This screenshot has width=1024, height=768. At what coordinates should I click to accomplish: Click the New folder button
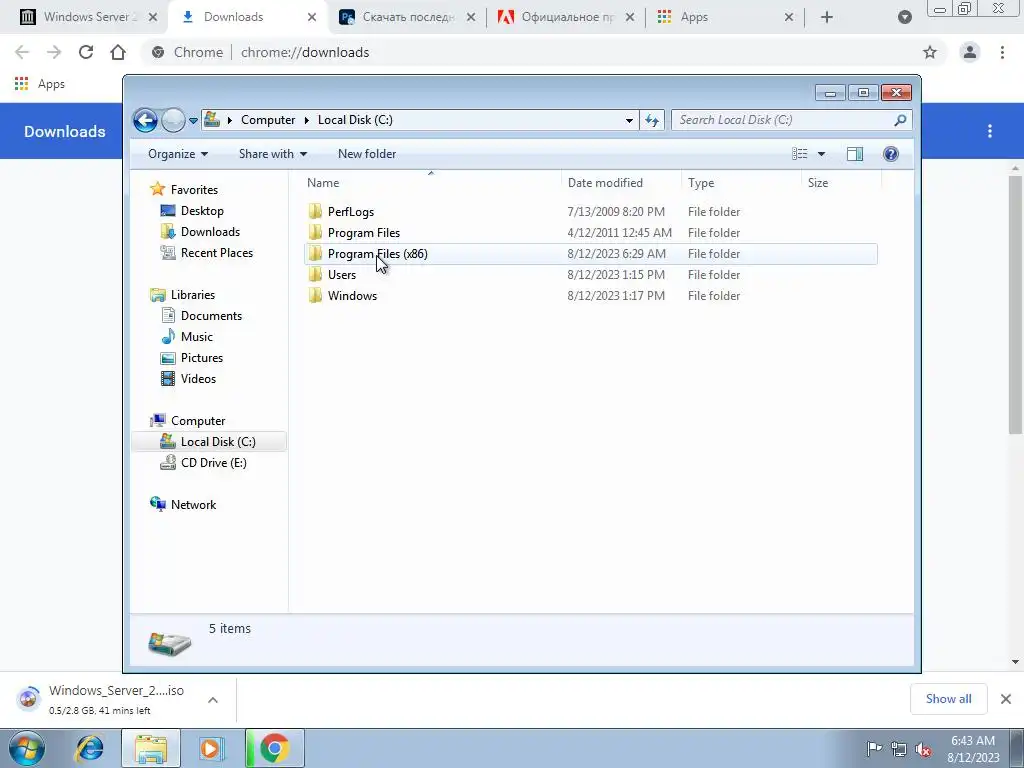pos(367,154)
